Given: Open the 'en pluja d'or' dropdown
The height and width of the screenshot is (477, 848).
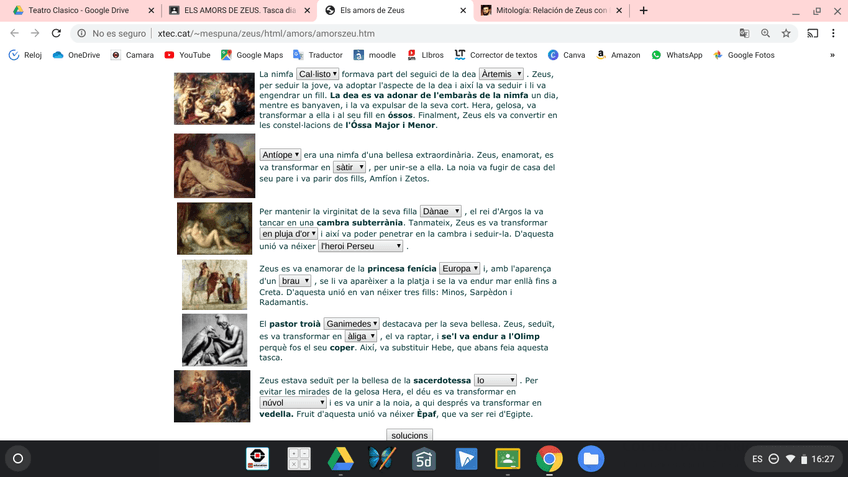Looking at the screenshot, I should [289, 234].
